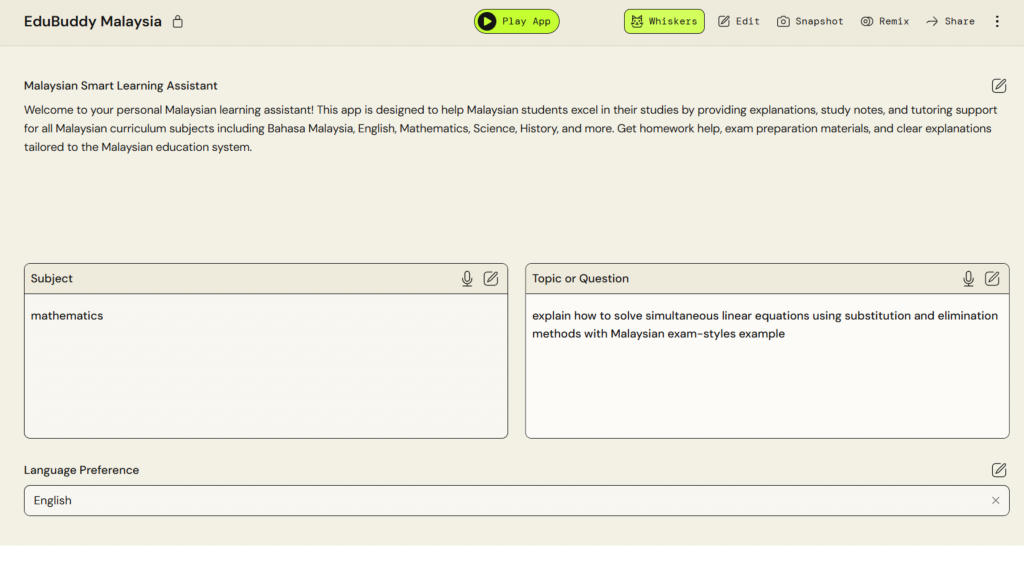
Task: Click the edit icon for Language Preference
Action: click(x=999, y=470)
